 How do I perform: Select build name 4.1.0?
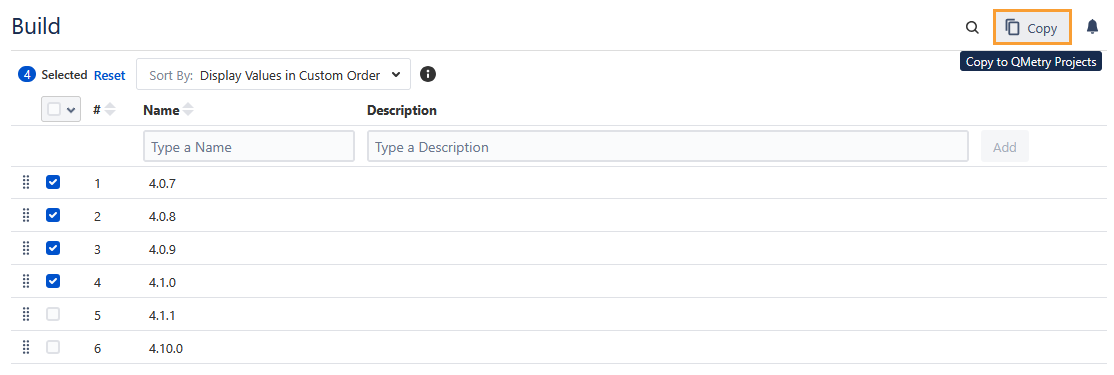[x=162, y=283]
